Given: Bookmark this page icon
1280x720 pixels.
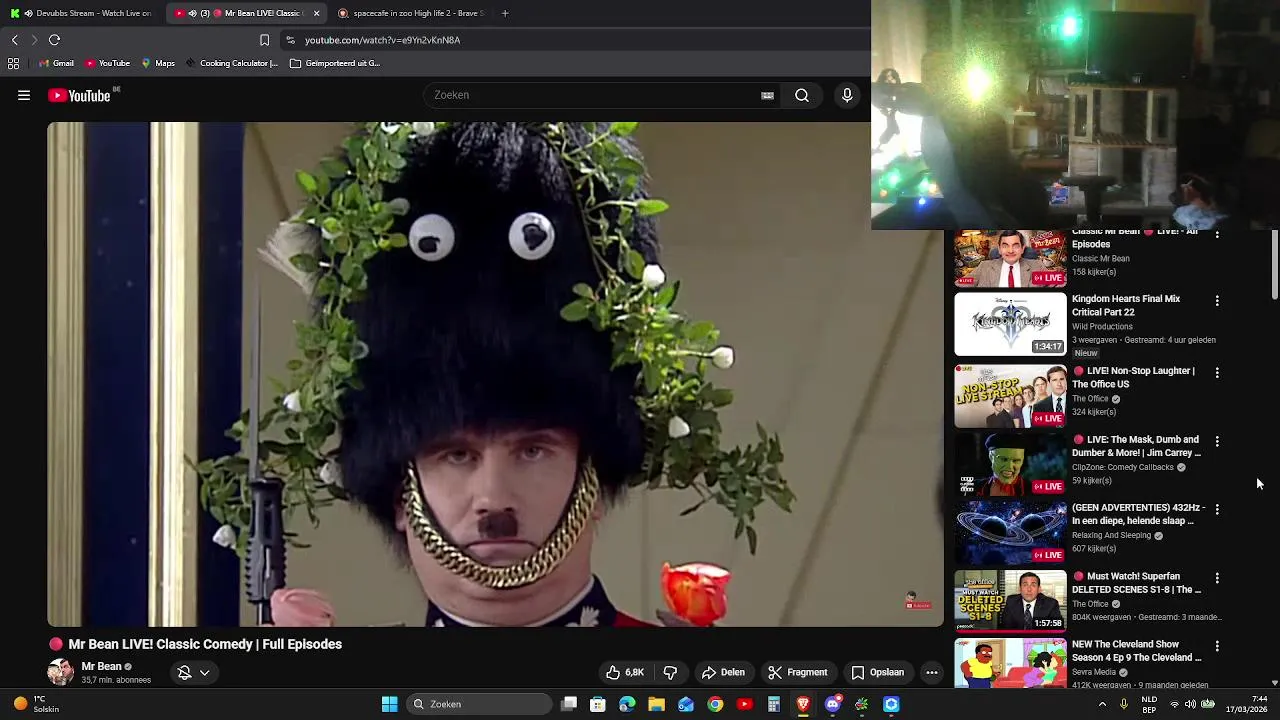Looking at the screenshot, I should 264,40.
